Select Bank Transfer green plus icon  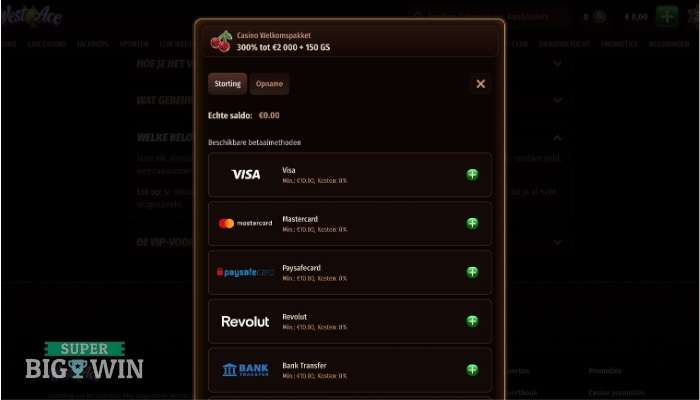(472, 370)
